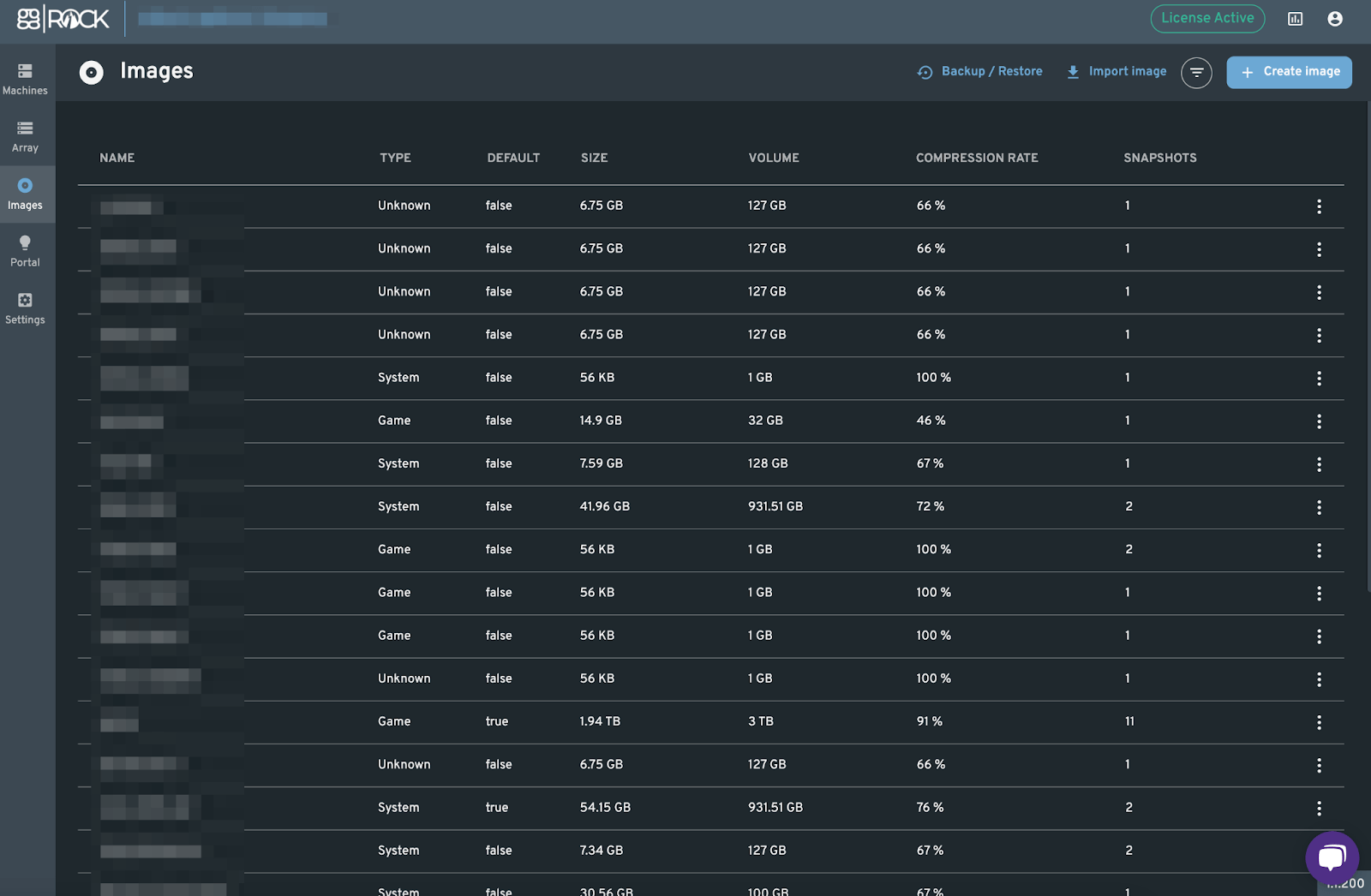Sort by COMPRESSION RATE column header
1371x896 pixels.
976,158
